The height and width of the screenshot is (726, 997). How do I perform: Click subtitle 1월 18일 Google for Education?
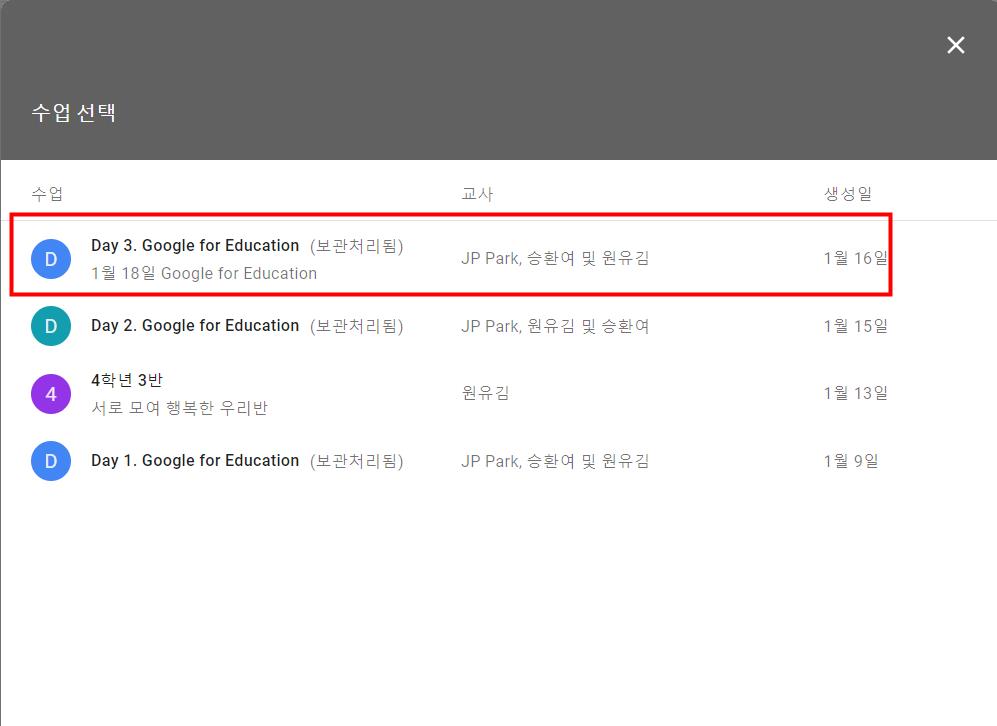[x=203, y=273]
